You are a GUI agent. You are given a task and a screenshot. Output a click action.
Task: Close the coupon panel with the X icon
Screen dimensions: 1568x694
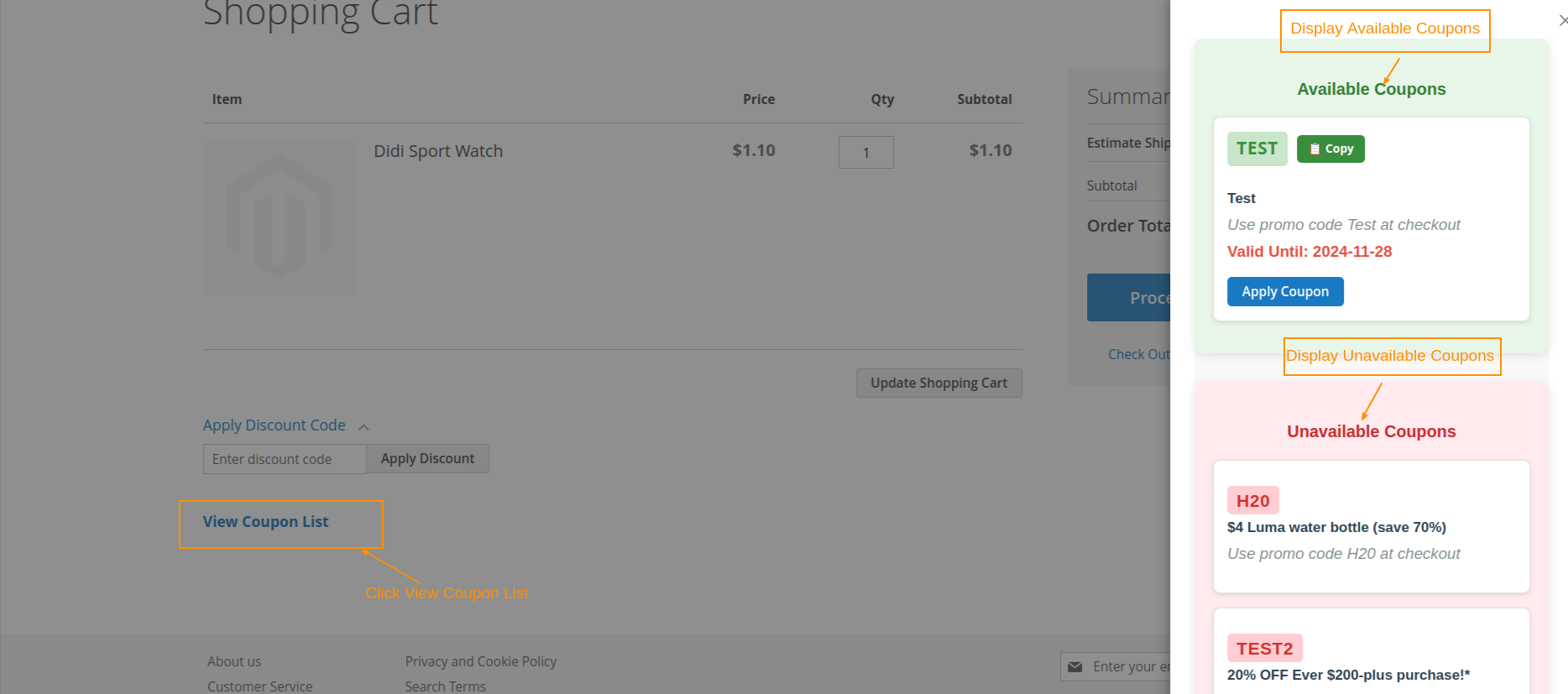(1563, 20)
